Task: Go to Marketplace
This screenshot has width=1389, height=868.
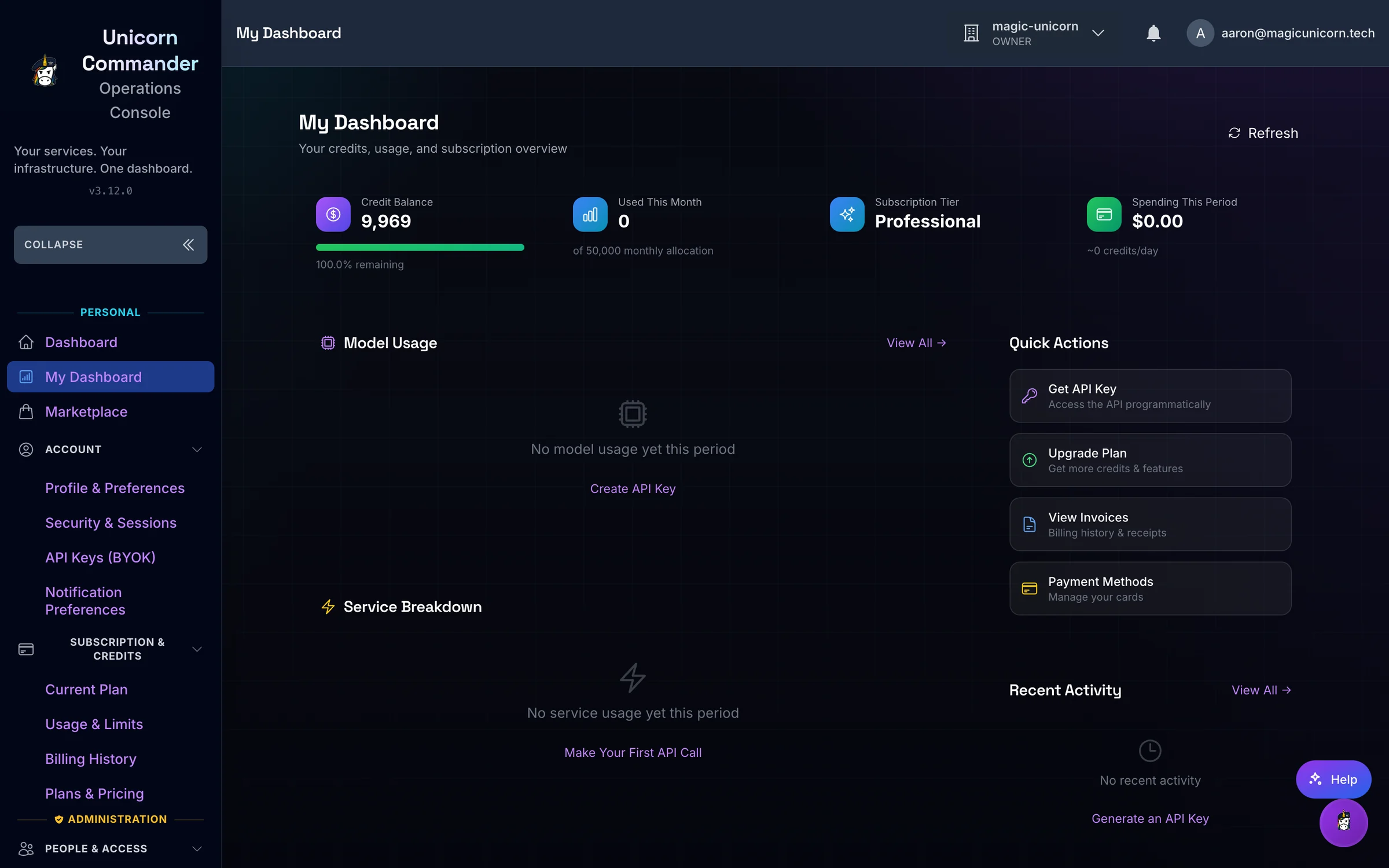Action: pyautogui.click(x=111, y=412)
